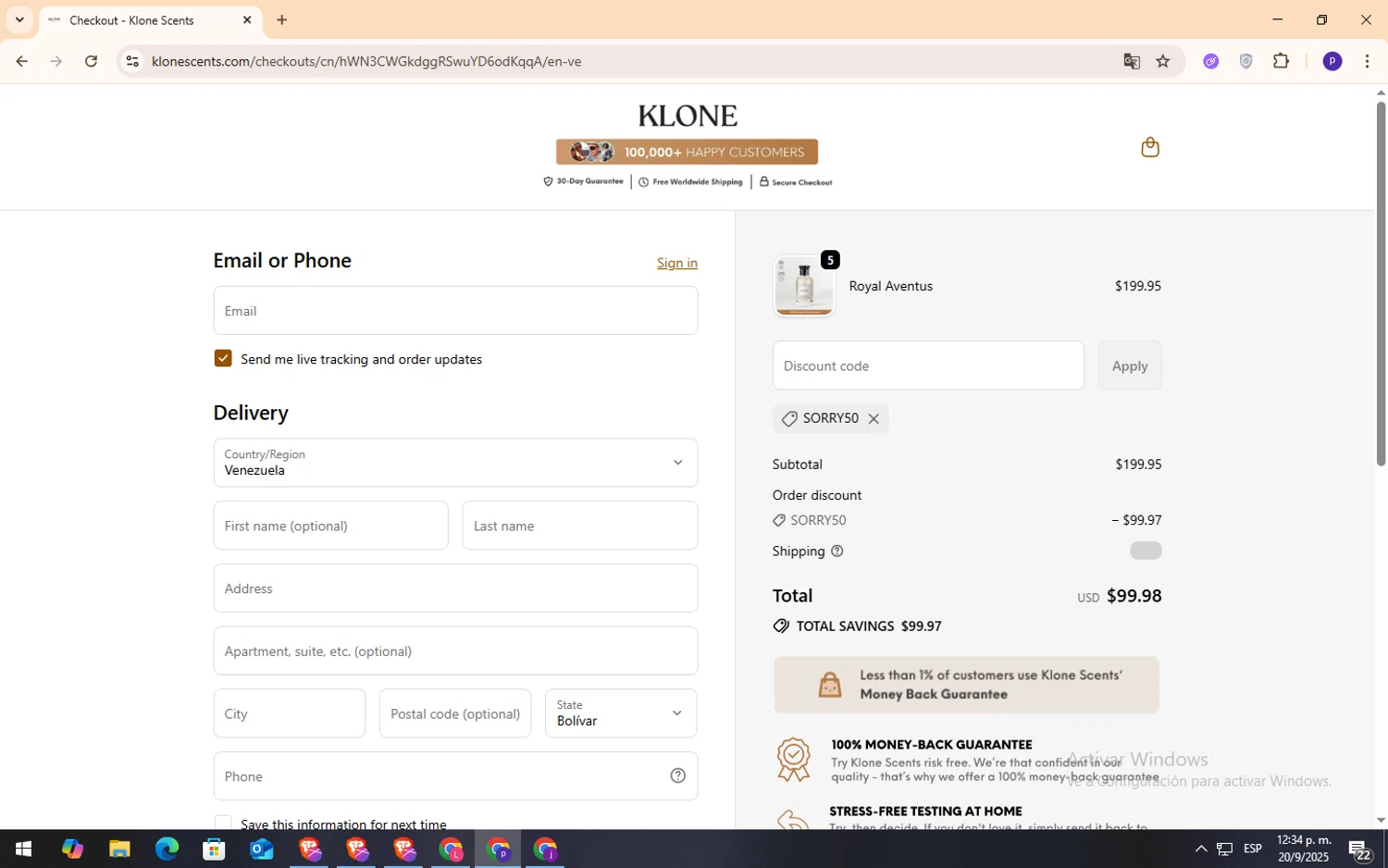Focus the Discount code field
The width and height of the screenshot is (1388, 868).
click(x=928, y=366)
